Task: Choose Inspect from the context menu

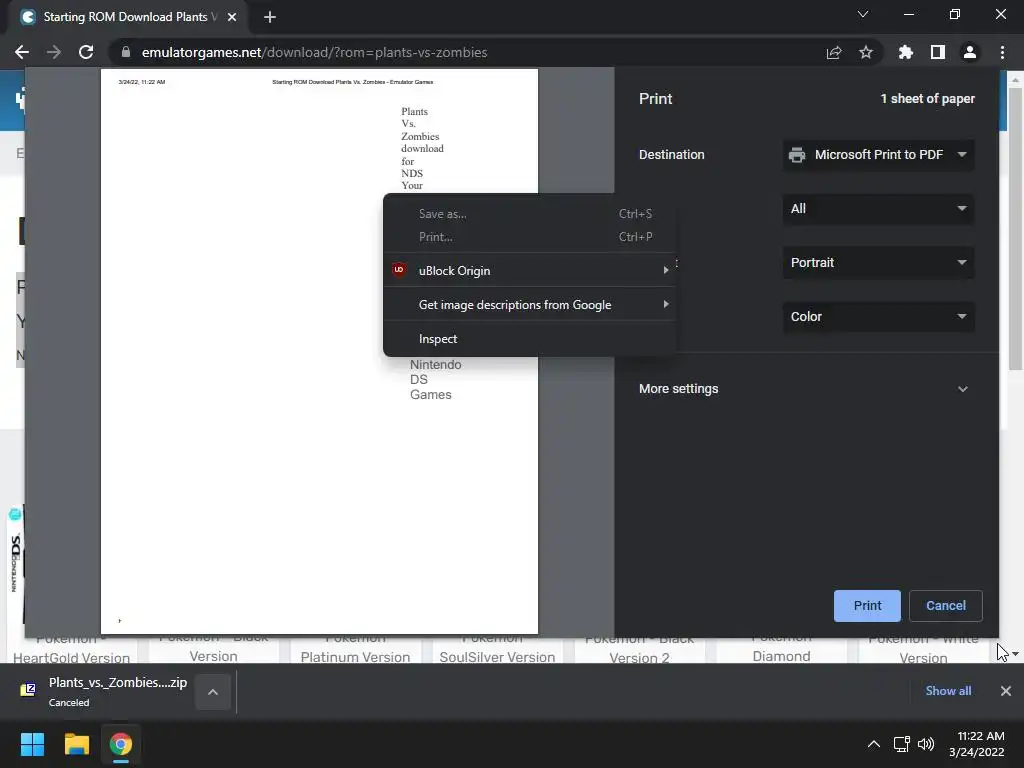Action: (530, 338)
